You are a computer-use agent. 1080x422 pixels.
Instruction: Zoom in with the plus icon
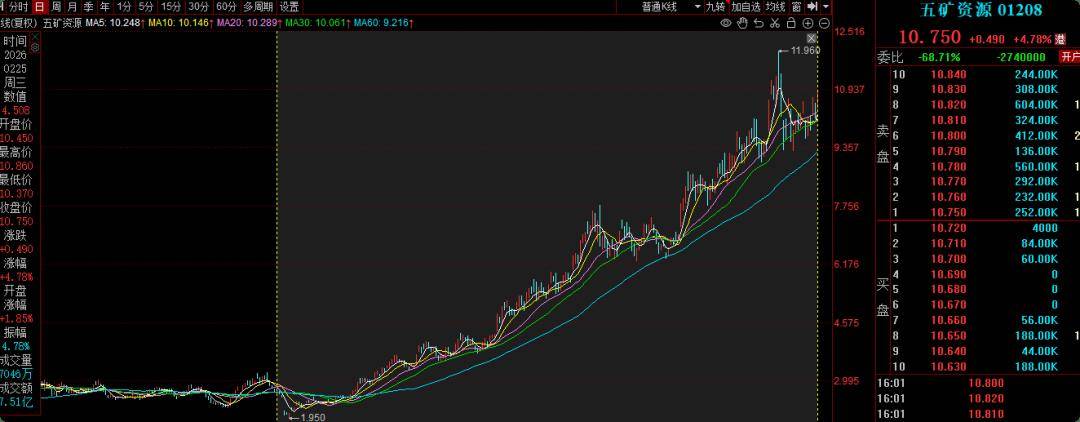coord(808,23)
